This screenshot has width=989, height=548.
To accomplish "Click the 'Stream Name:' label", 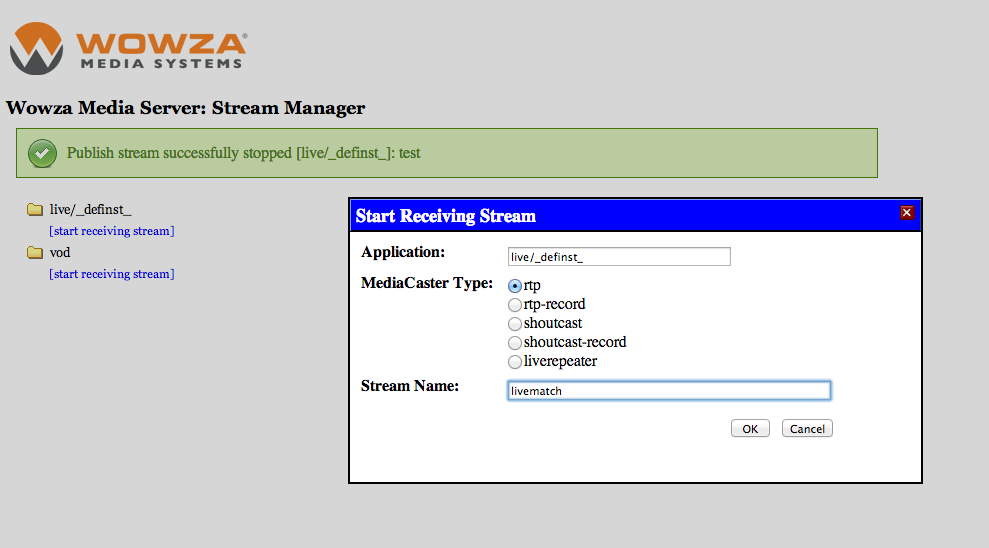I will (410, 386).
